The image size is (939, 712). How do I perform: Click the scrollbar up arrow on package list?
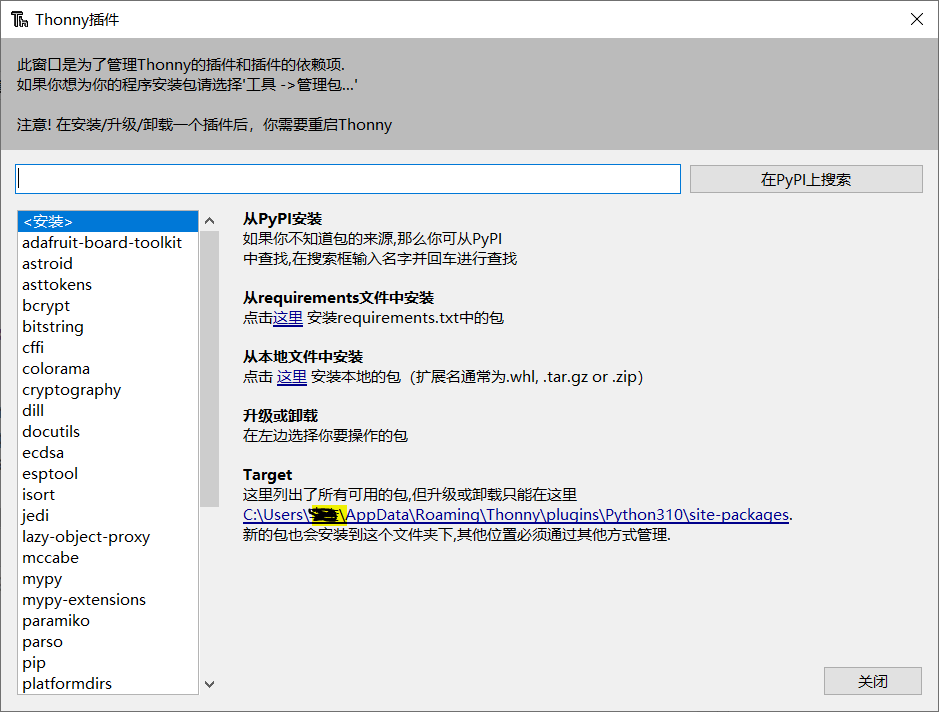coord(209,220)
